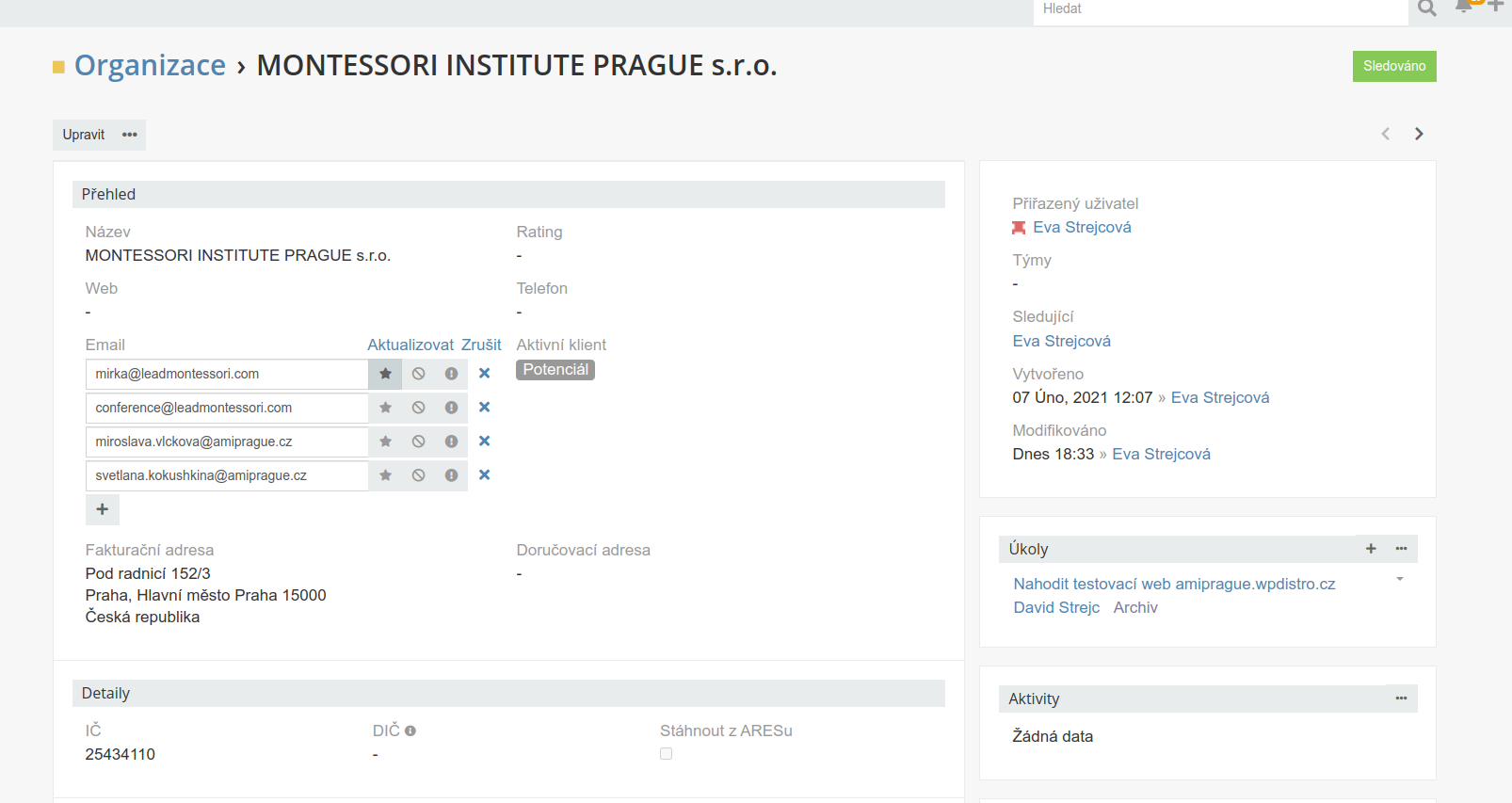Click the Upravit edit button

pyautogui.click(x=84, y=135)
